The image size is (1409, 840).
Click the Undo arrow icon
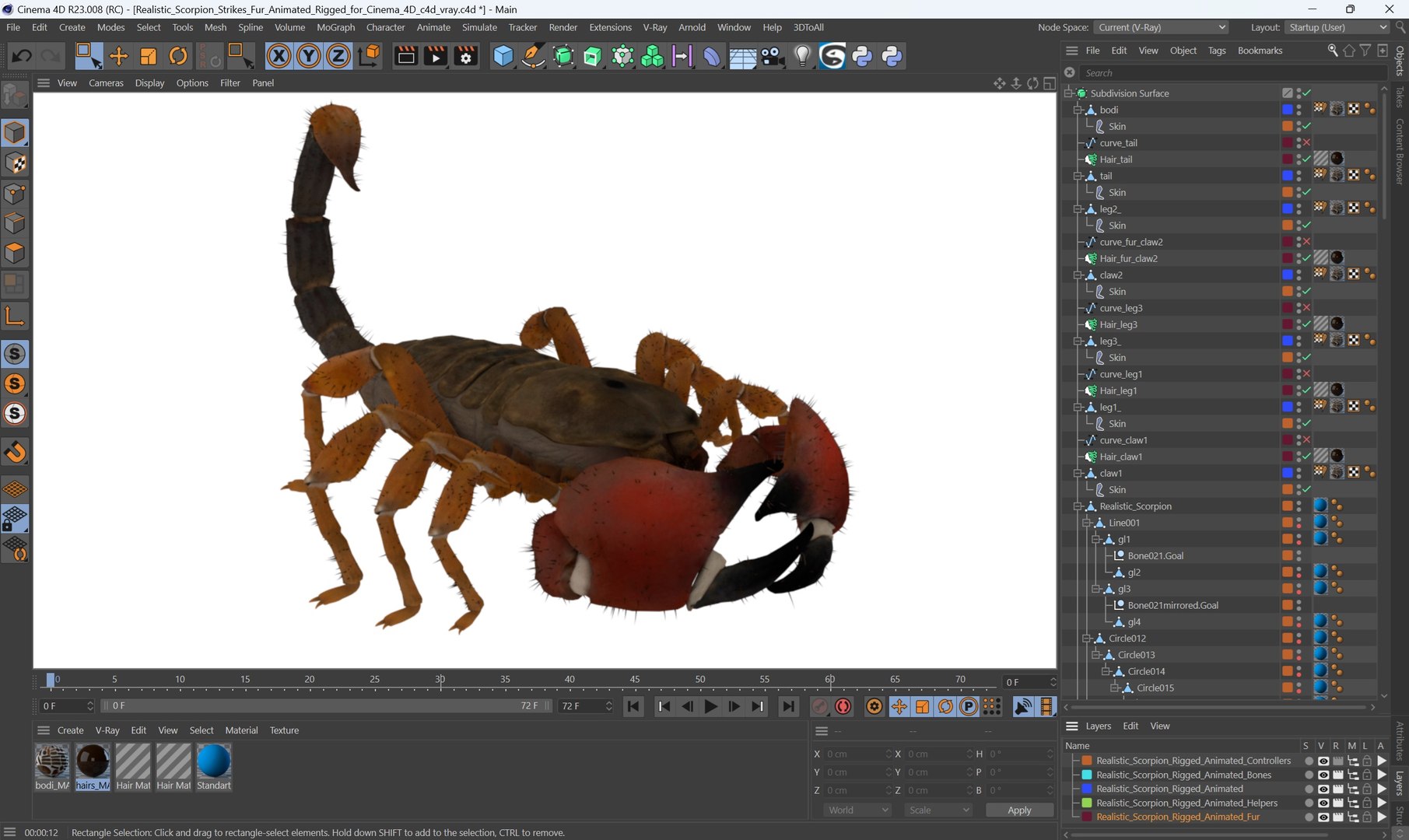tap(22, 56)
